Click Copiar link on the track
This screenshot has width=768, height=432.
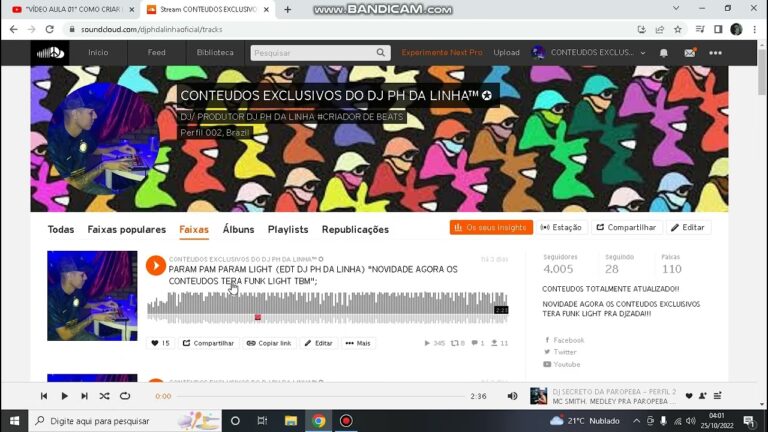[x=269, y=343]
